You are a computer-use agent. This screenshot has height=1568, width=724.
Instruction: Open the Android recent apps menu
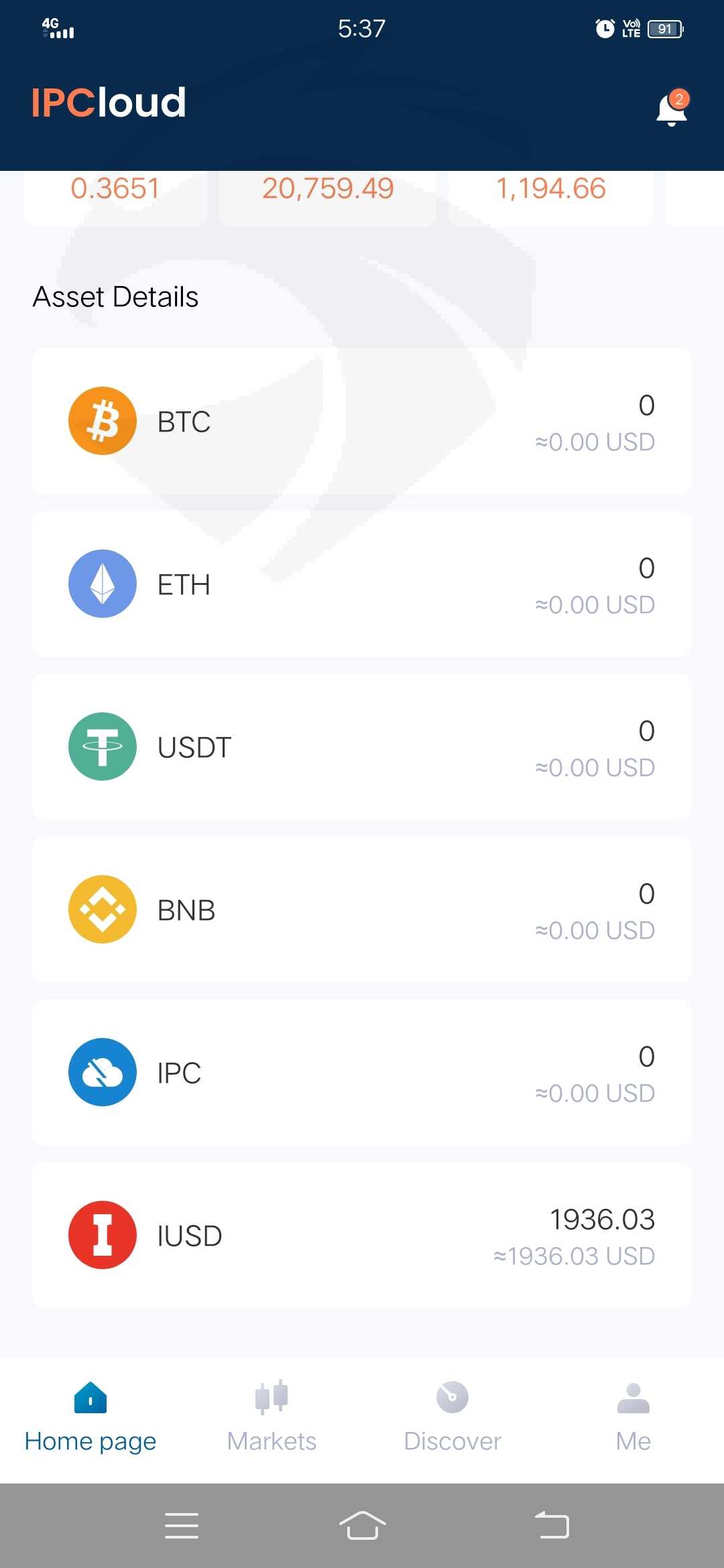pyautogui.click(x=182, y=1526)
